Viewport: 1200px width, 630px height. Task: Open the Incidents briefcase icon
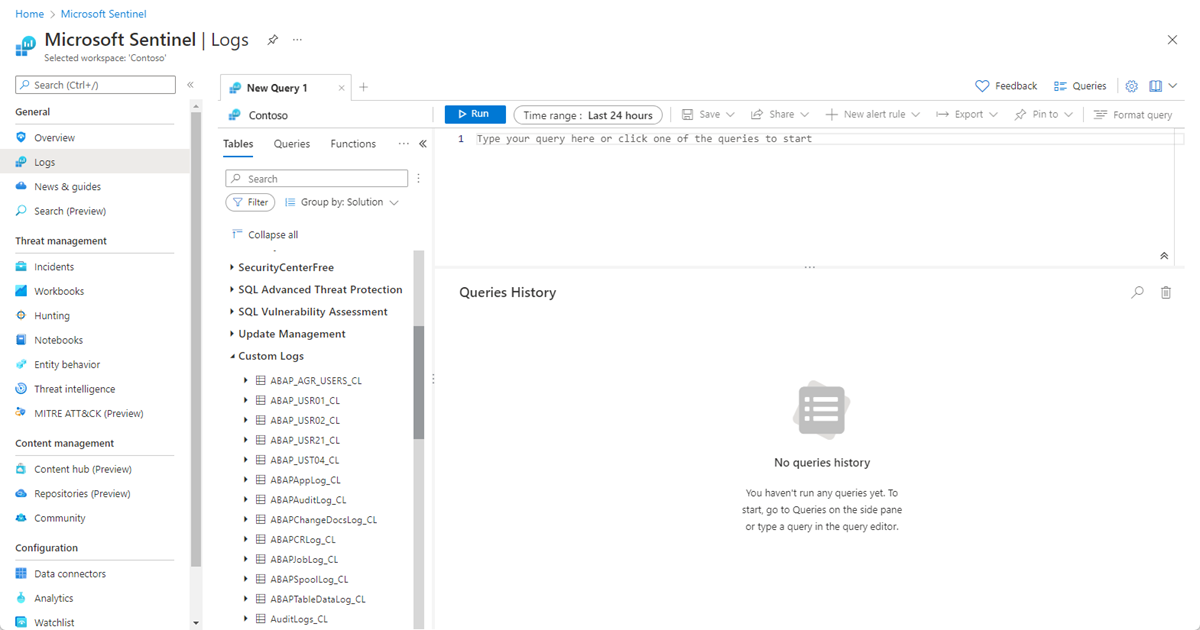pos(22,267)
